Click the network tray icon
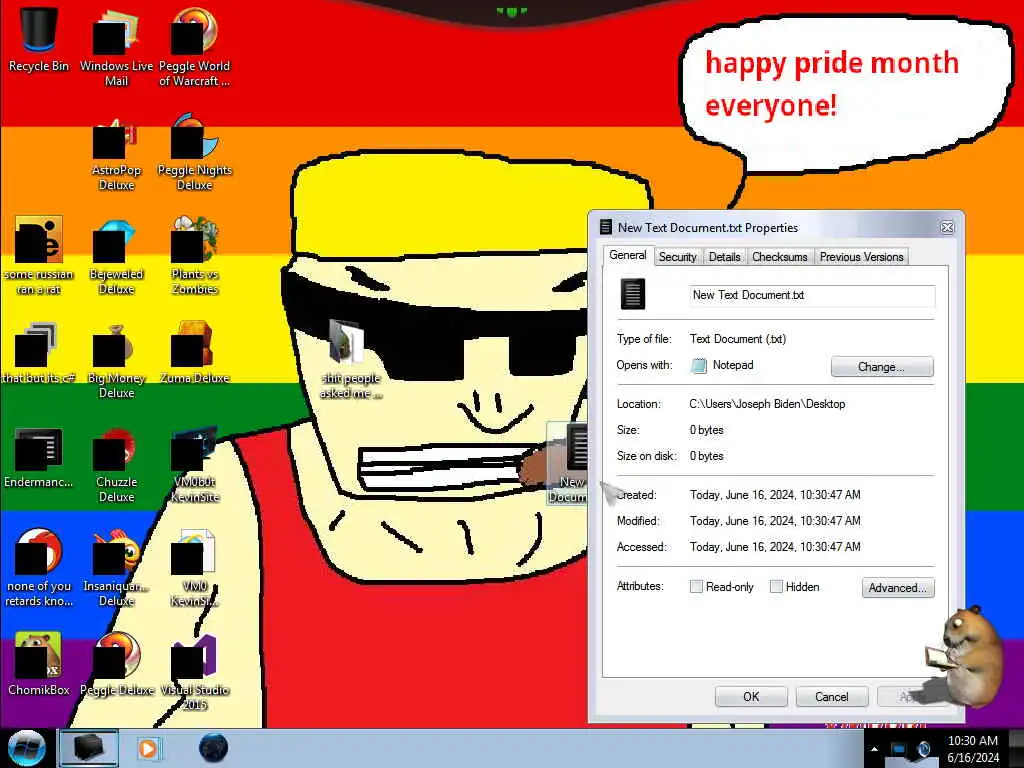 (899, 749)
